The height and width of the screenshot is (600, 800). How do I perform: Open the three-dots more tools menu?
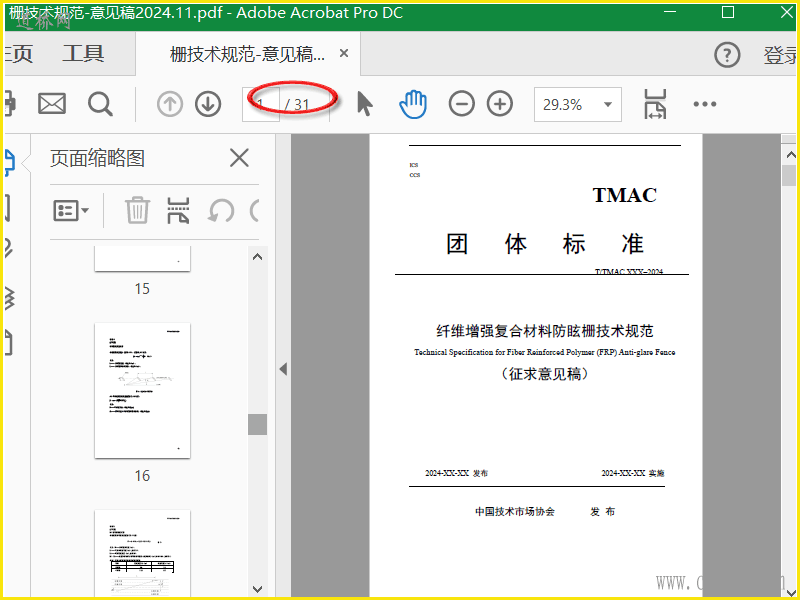pyautogui.click(x=705, y=104)
